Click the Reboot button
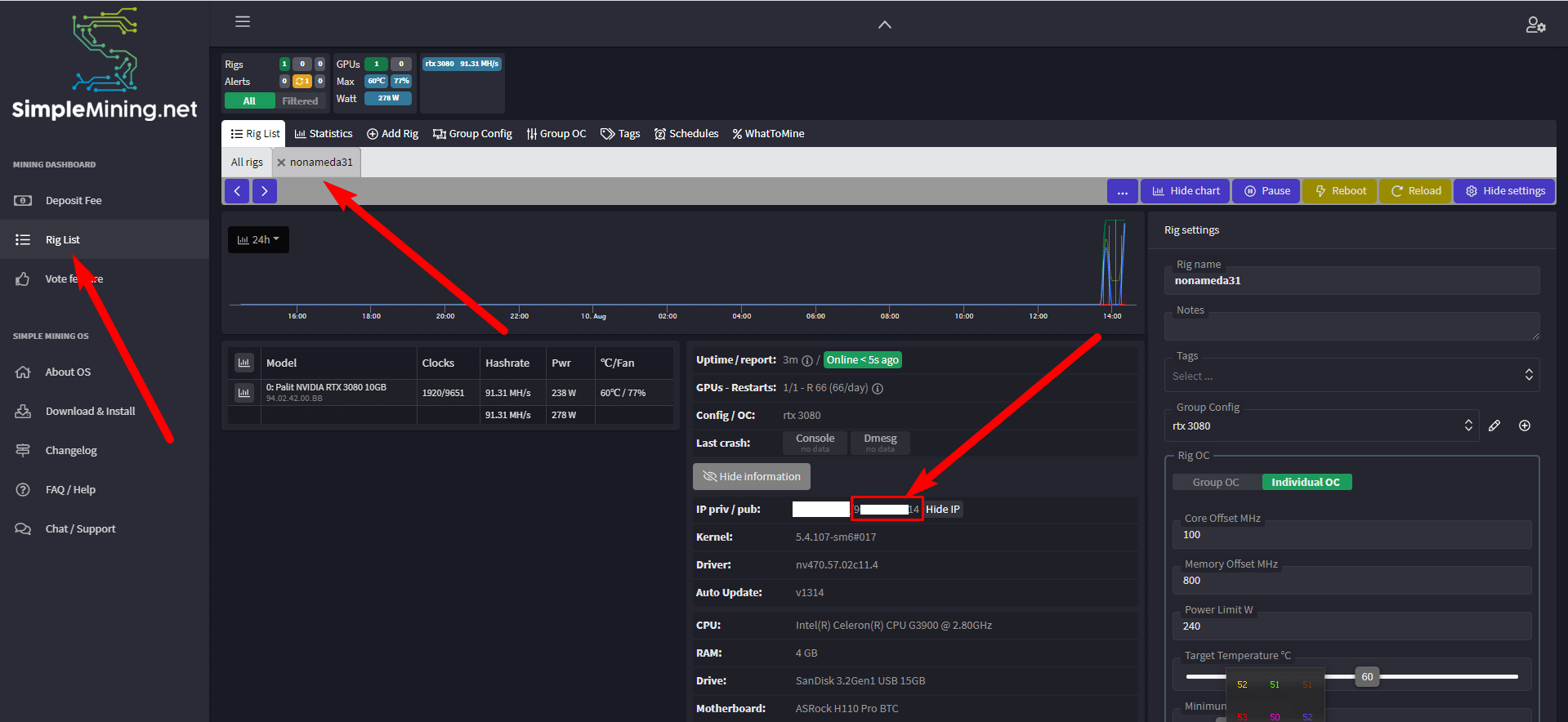 coord(1340,191)
